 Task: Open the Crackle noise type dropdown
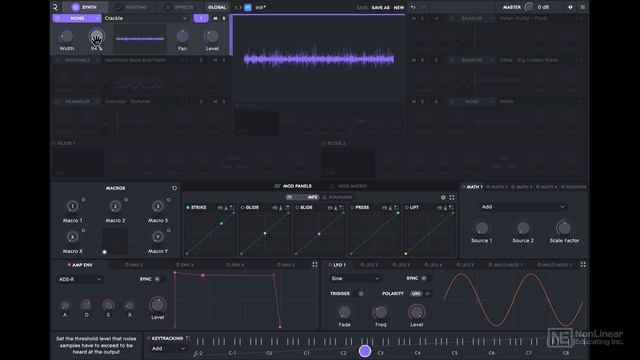coord(145,18)
